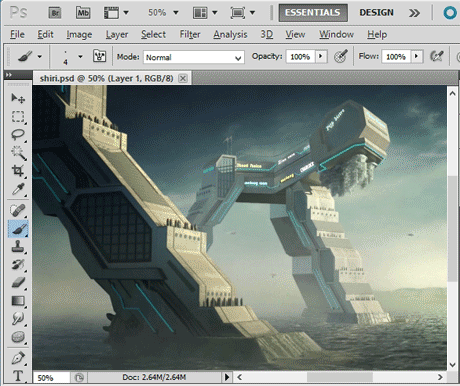Screen dimensions: 460x386
Task: Select the Sponge tool
Action: tap(18, 337)
